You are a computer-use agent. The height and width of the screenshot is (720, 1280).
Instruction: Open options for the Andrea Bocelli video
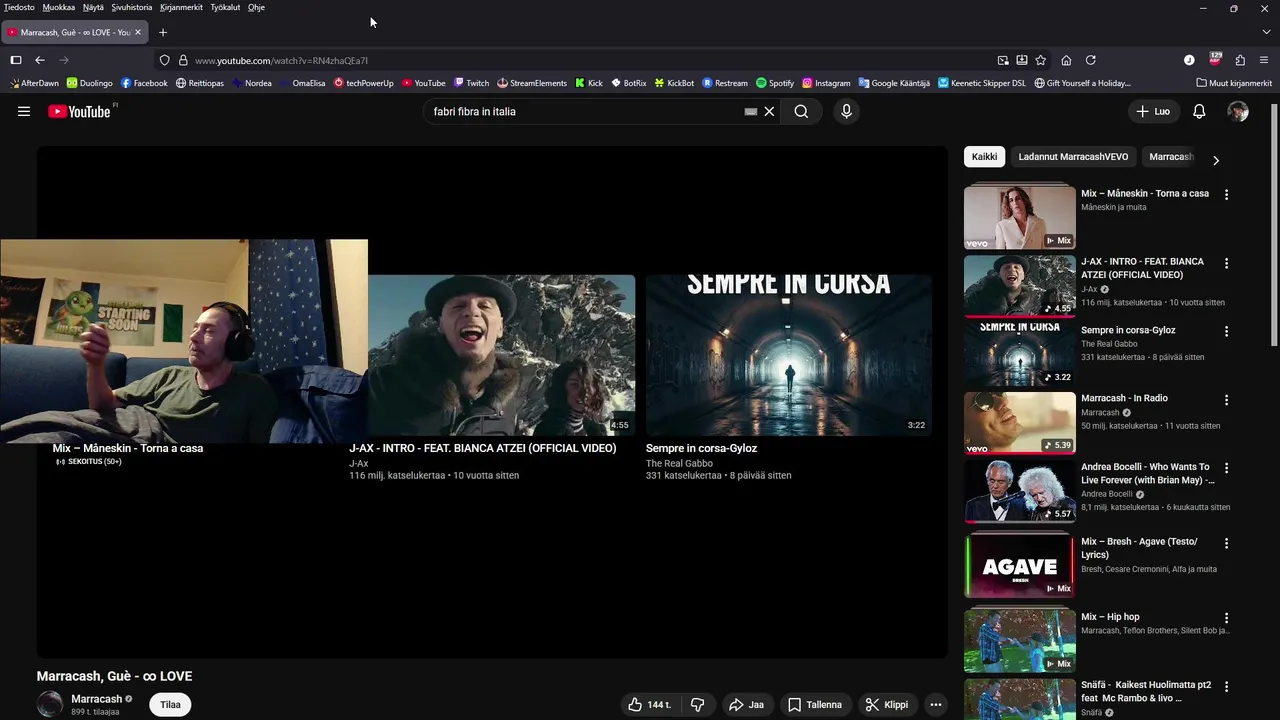1226,468
